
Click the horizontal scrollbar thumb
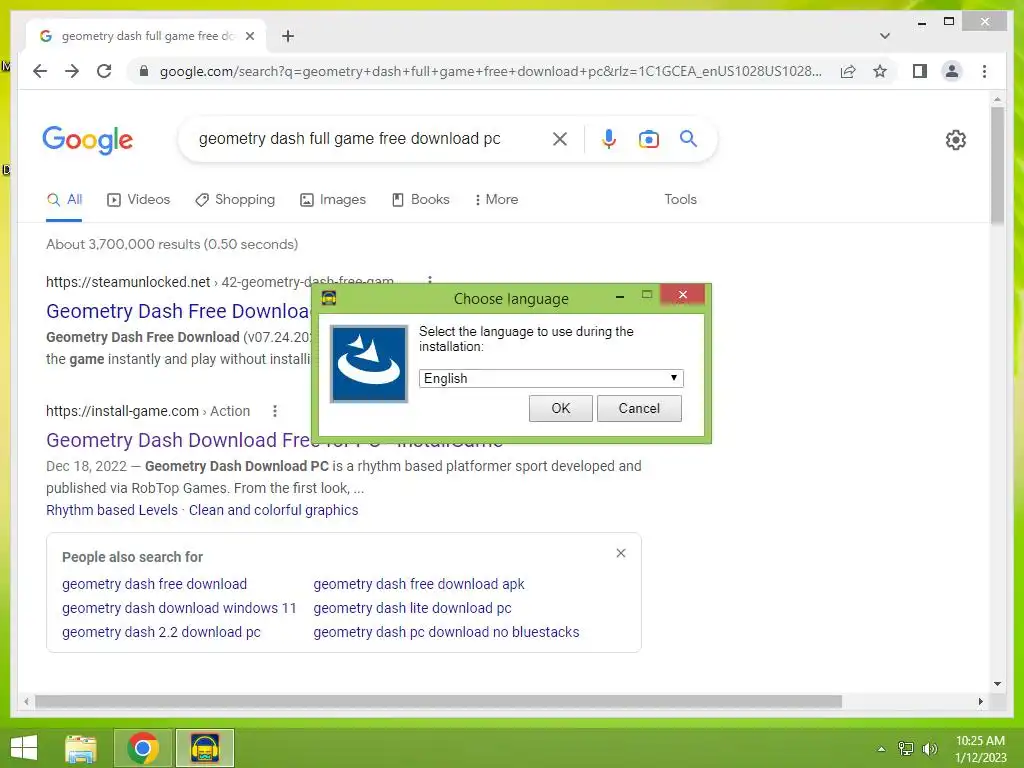point(438,701)
